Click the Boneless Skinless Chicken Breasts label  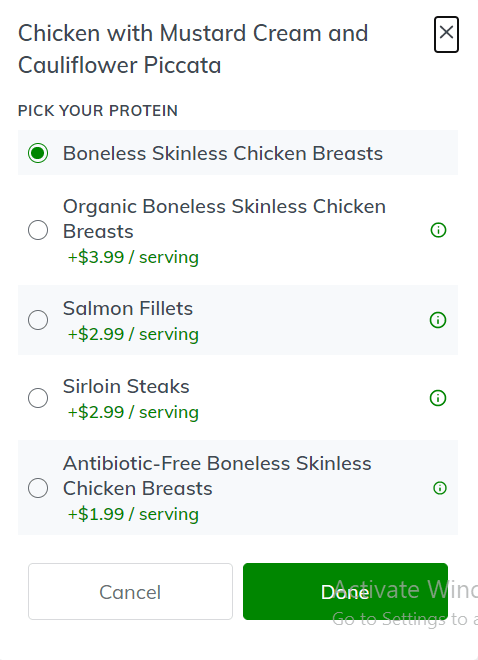click(223, 153)
